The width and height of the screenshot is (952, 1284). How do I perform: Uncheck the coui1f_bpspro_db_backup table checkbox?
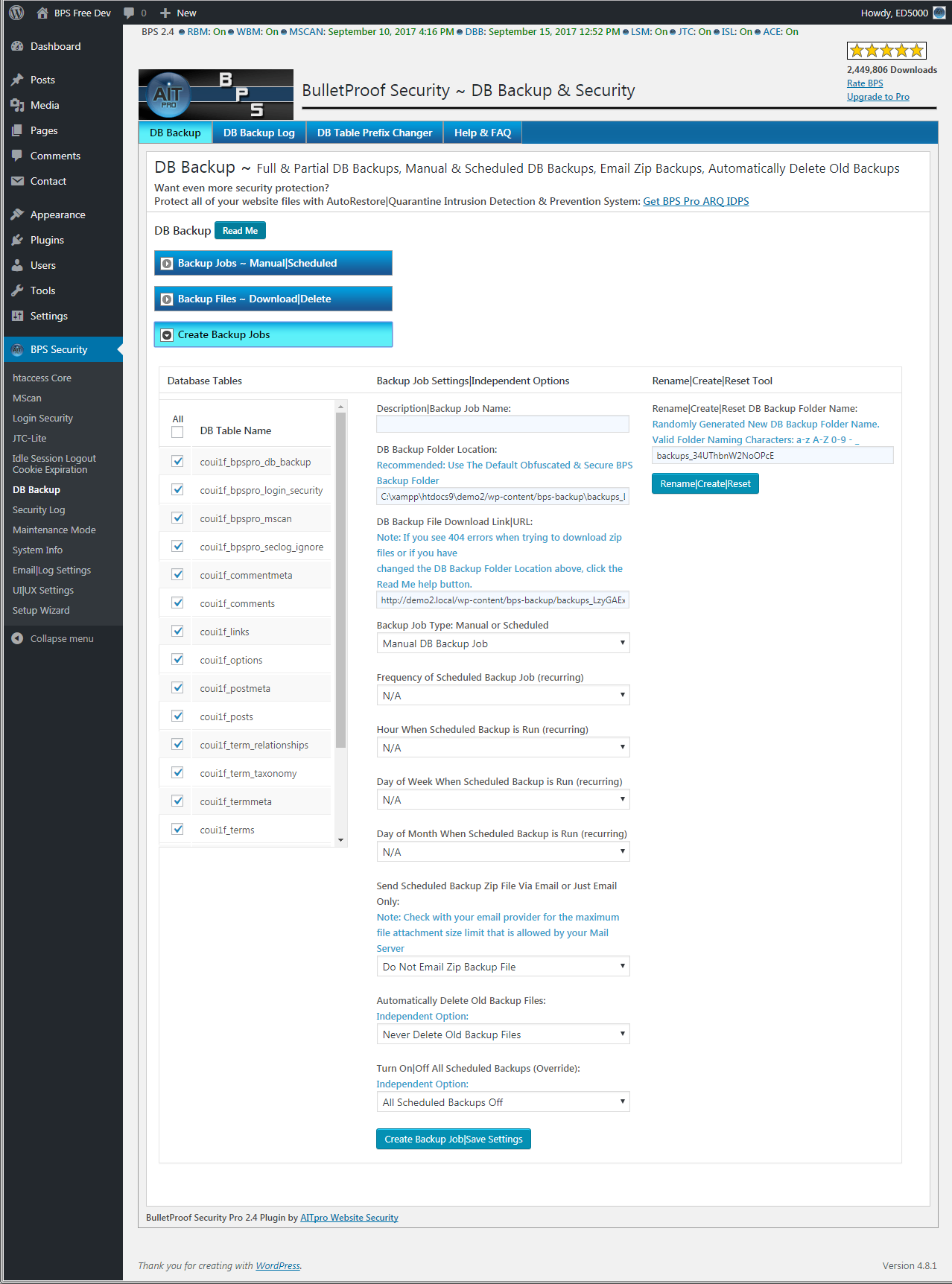(x=177, y=461)
